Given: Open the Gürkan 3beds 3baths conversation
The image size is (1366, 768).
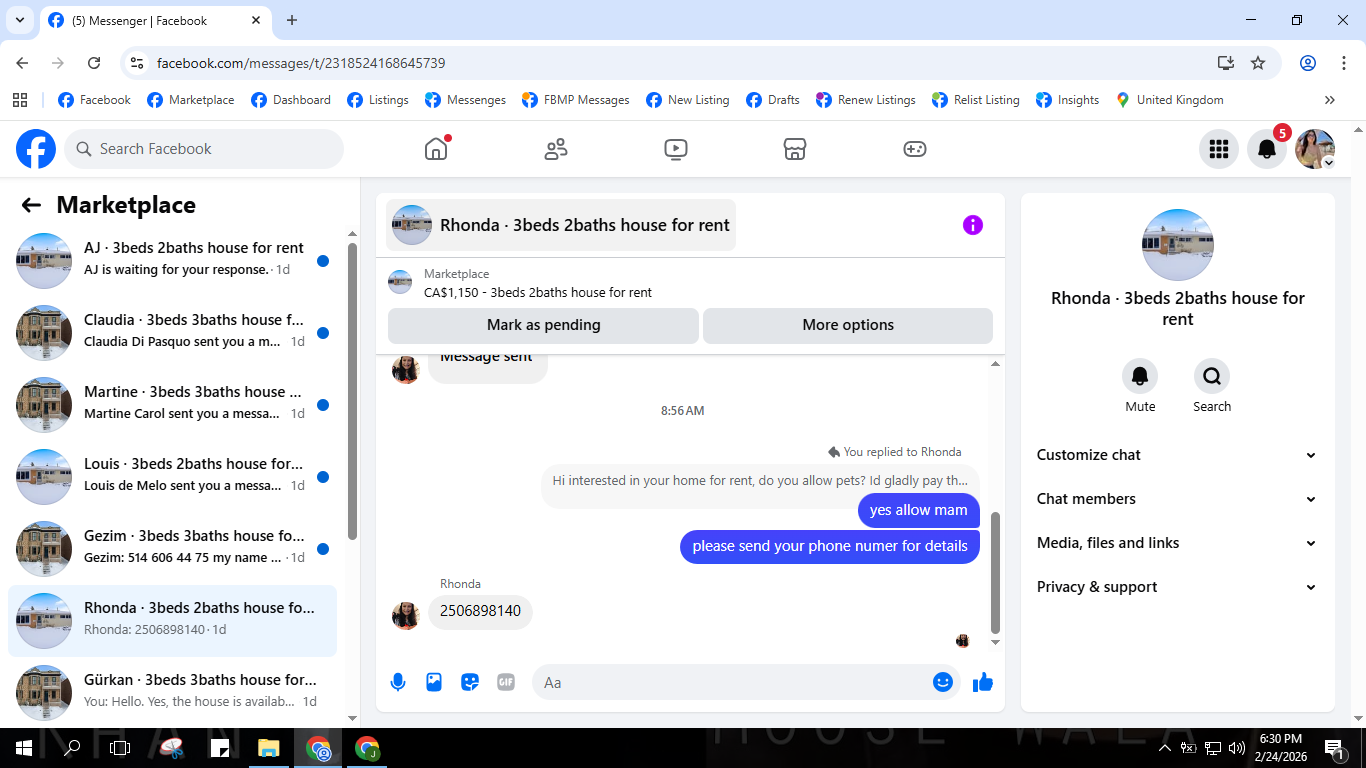Looking at the screenshot, I should (172, 691).
